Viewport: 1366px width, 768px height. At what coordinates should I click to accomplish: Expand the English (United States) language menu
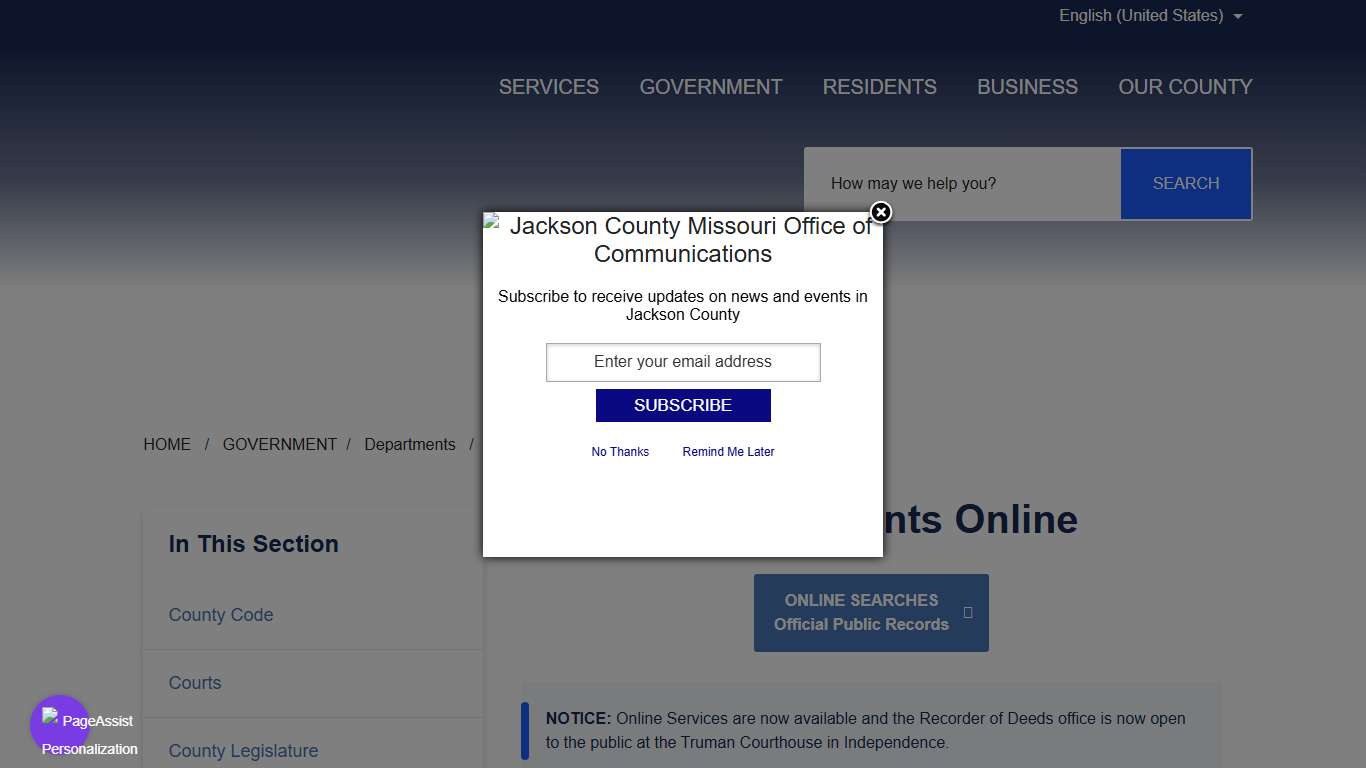1141,15
